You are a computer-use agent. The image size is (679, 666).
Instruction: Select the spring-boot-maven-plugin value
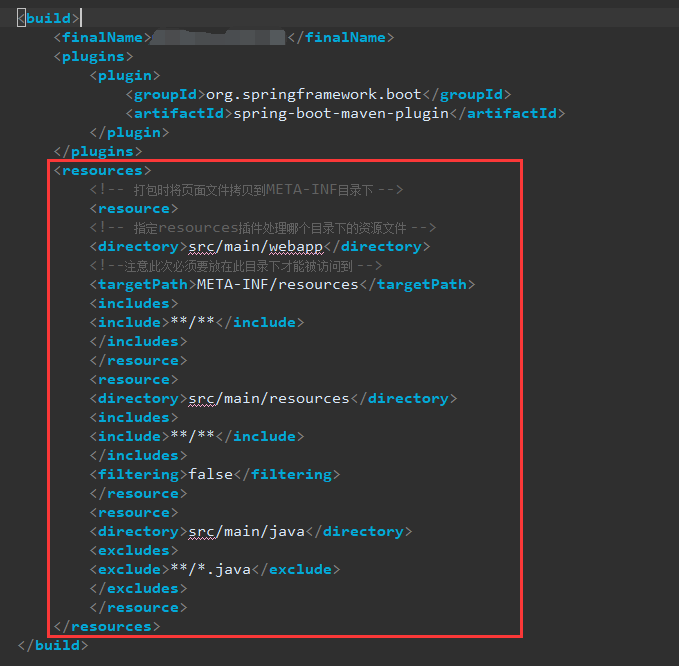(x=341, y=113)
